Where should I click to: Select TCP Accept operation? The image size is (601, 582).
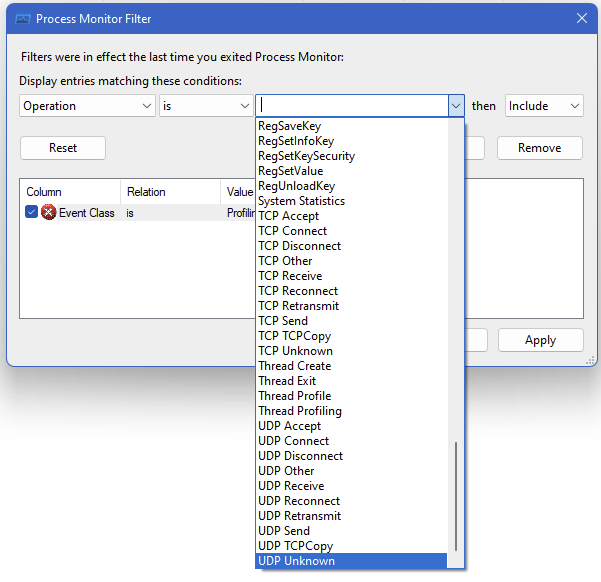click(x=351, y=215)
